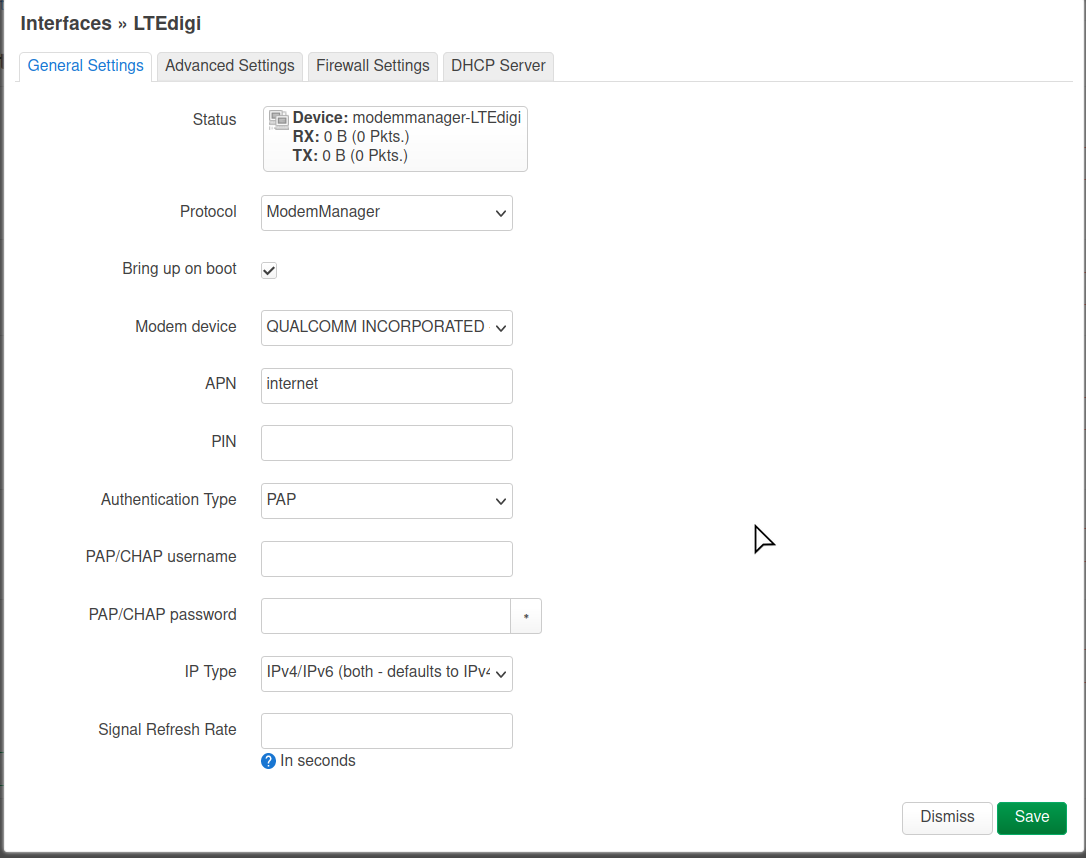Click the PAP/CHAP password field
The width and height of the screenshot is (1086, 858).
point(386,616)
